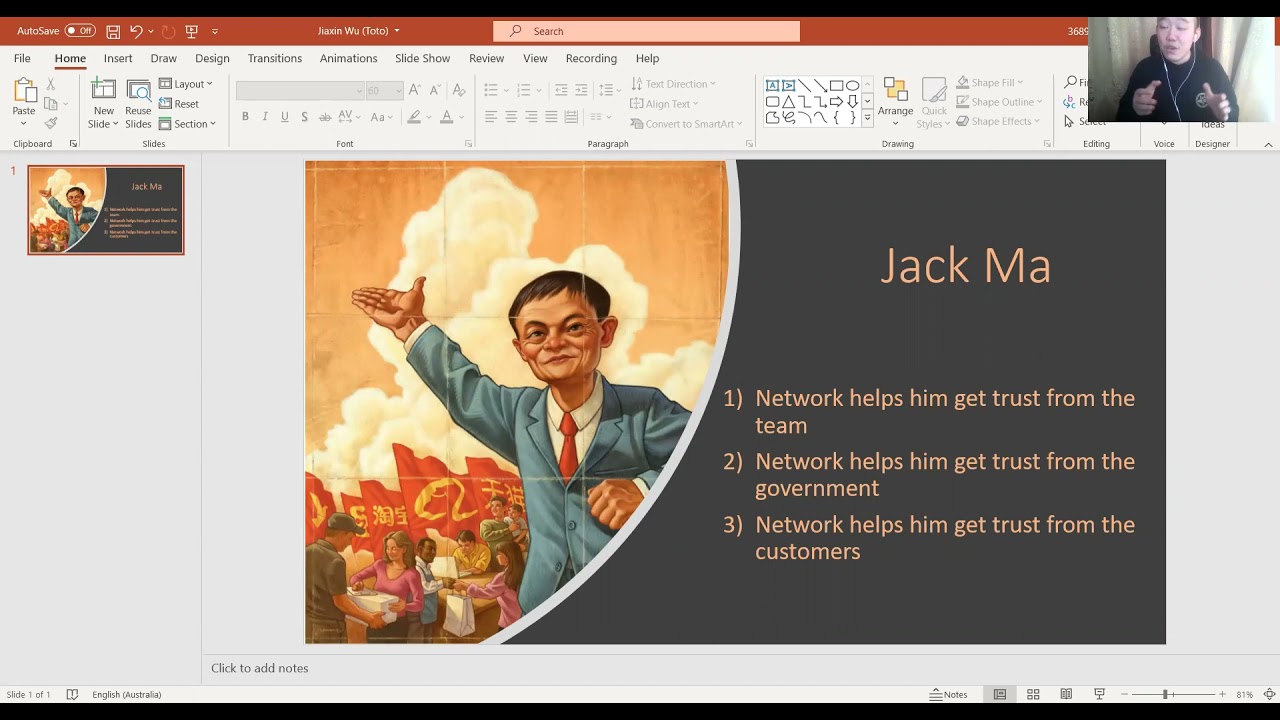Justify the paragraph text
1280x720 pixels.
551,117
